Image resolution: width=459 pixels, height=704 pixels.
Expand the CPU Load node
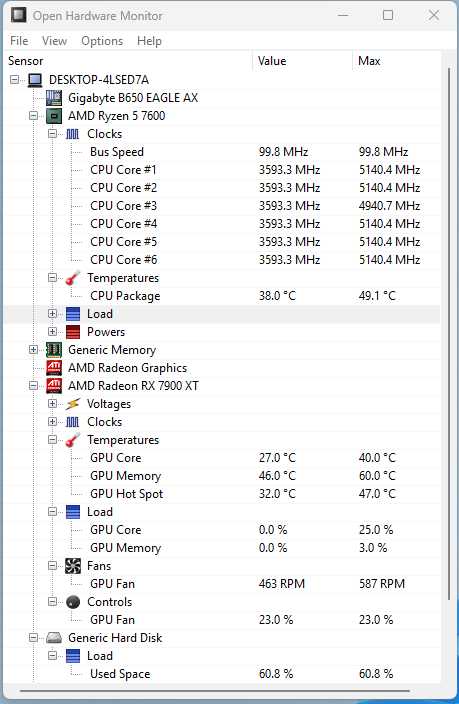pyautogui.click(x=53, y=314)
